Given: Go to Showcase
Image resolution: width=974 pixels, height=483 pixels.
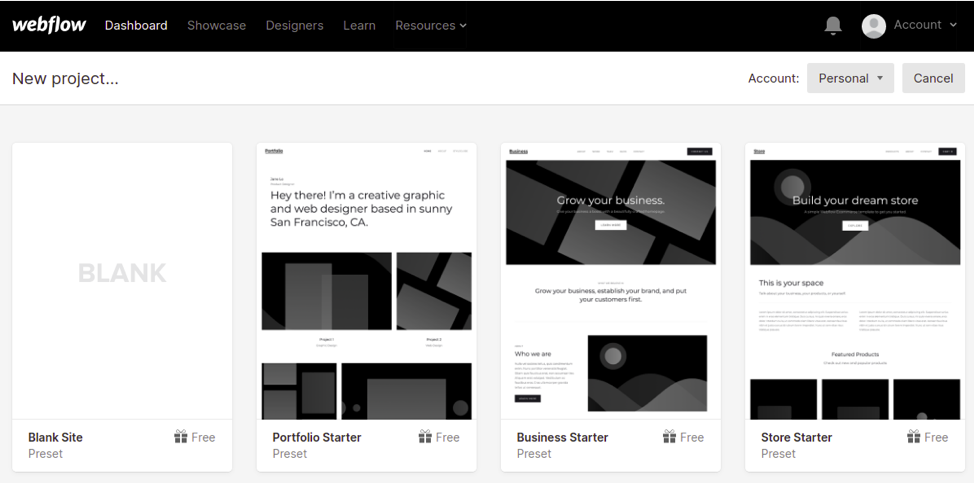Looking at the screenshot, I should (x=217, y=25).
